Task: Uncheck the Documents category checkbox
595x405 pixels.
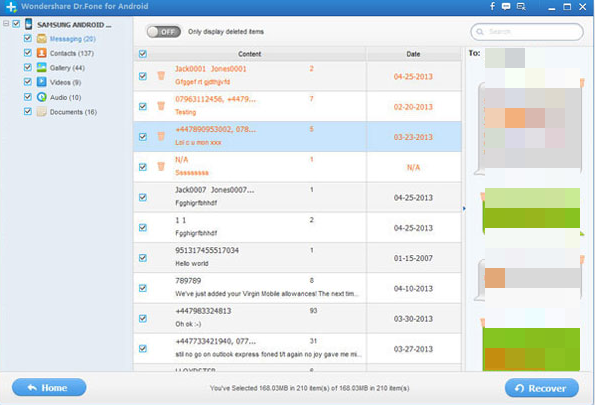Action: 27,111
